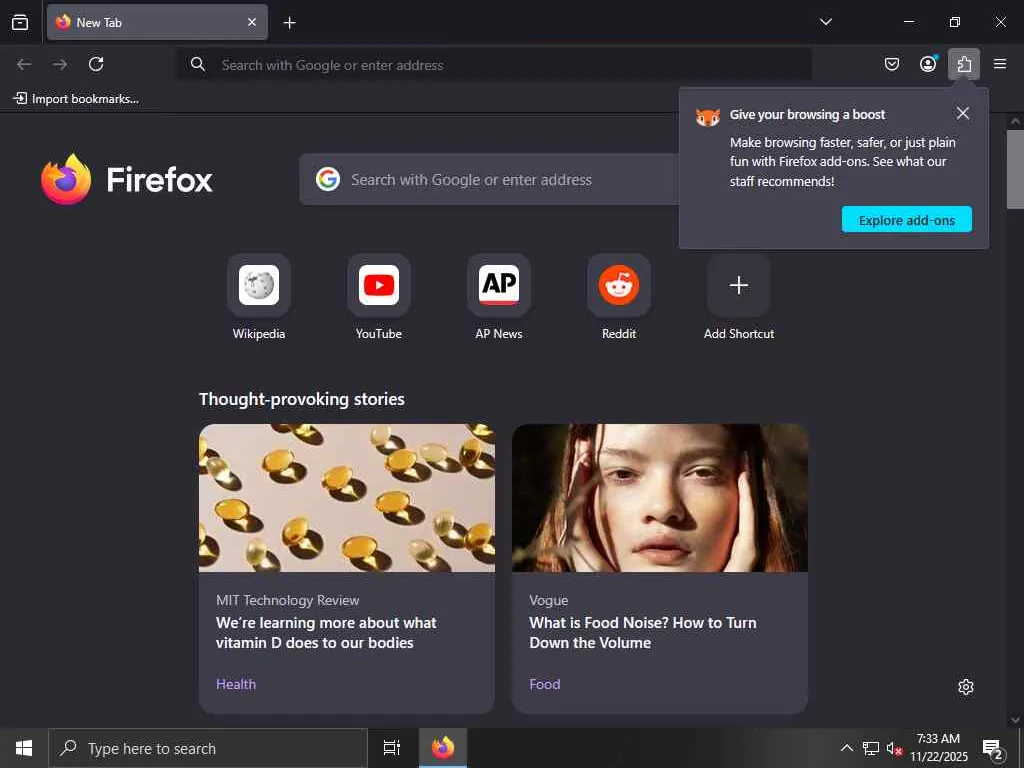Click the Thought-provoking stories heading
The width and height of the screenshot is (1024, 768).
(x=302, y=399)
